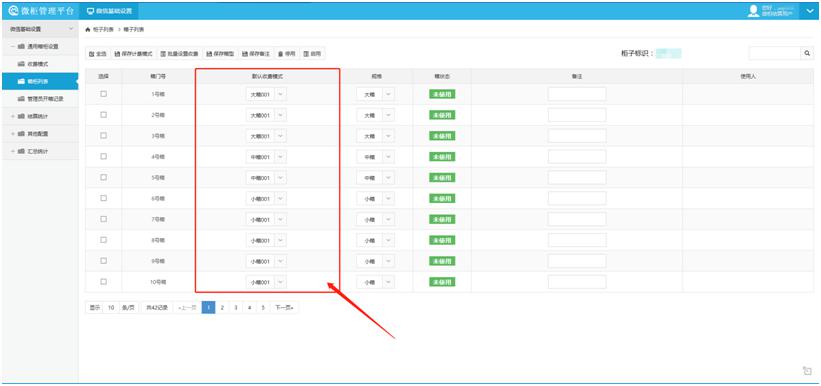The height and width of the screenshot is (386, 821).
Task: Click the 启用 enable toolbar button
Action: [312, 53]
